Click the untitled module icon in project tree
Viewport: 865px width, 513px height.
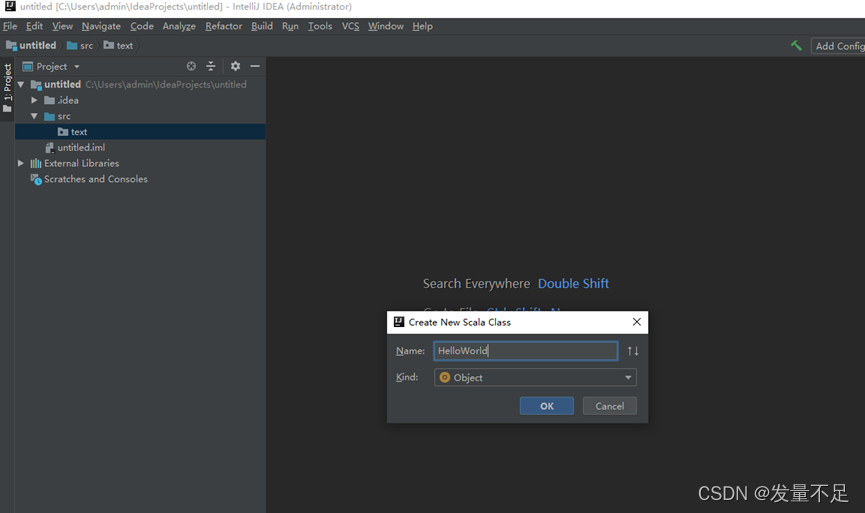click(36, 84)
